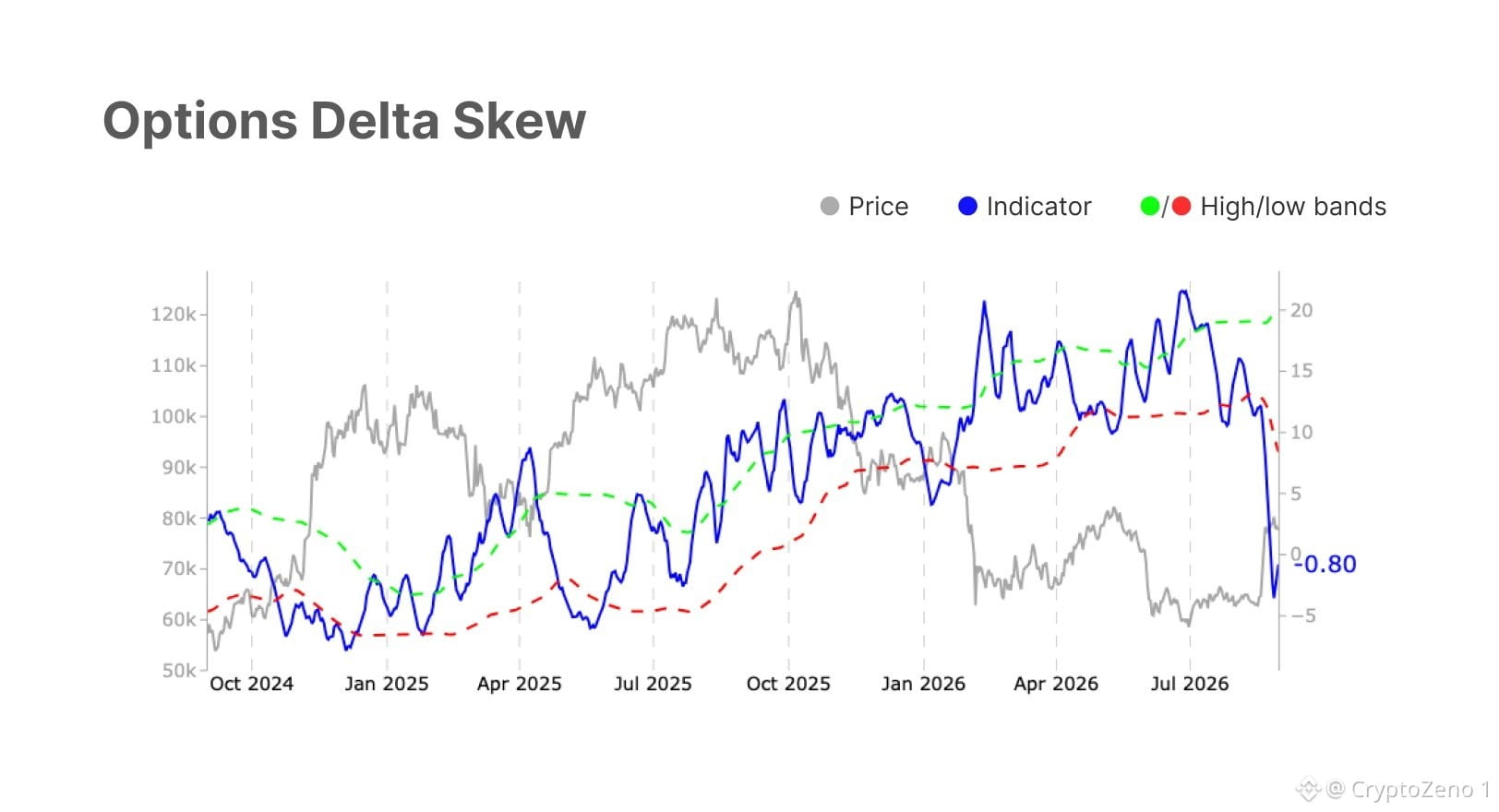
Task: Click the 120k price axis tick
Action: pos(174,315)
